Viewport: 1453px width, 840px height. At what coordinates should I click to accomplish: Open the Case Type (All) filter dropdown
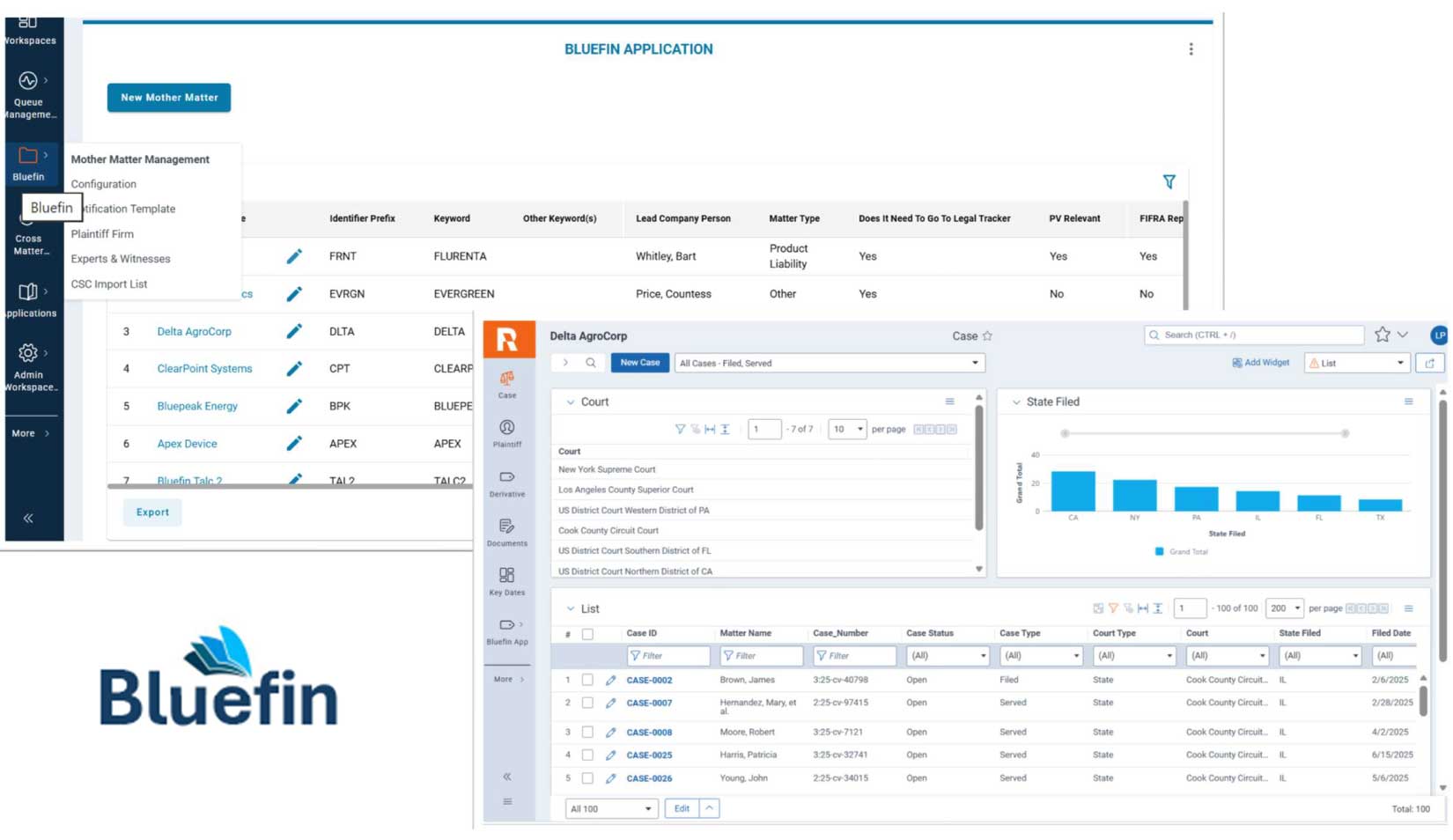pos(1040,656)
